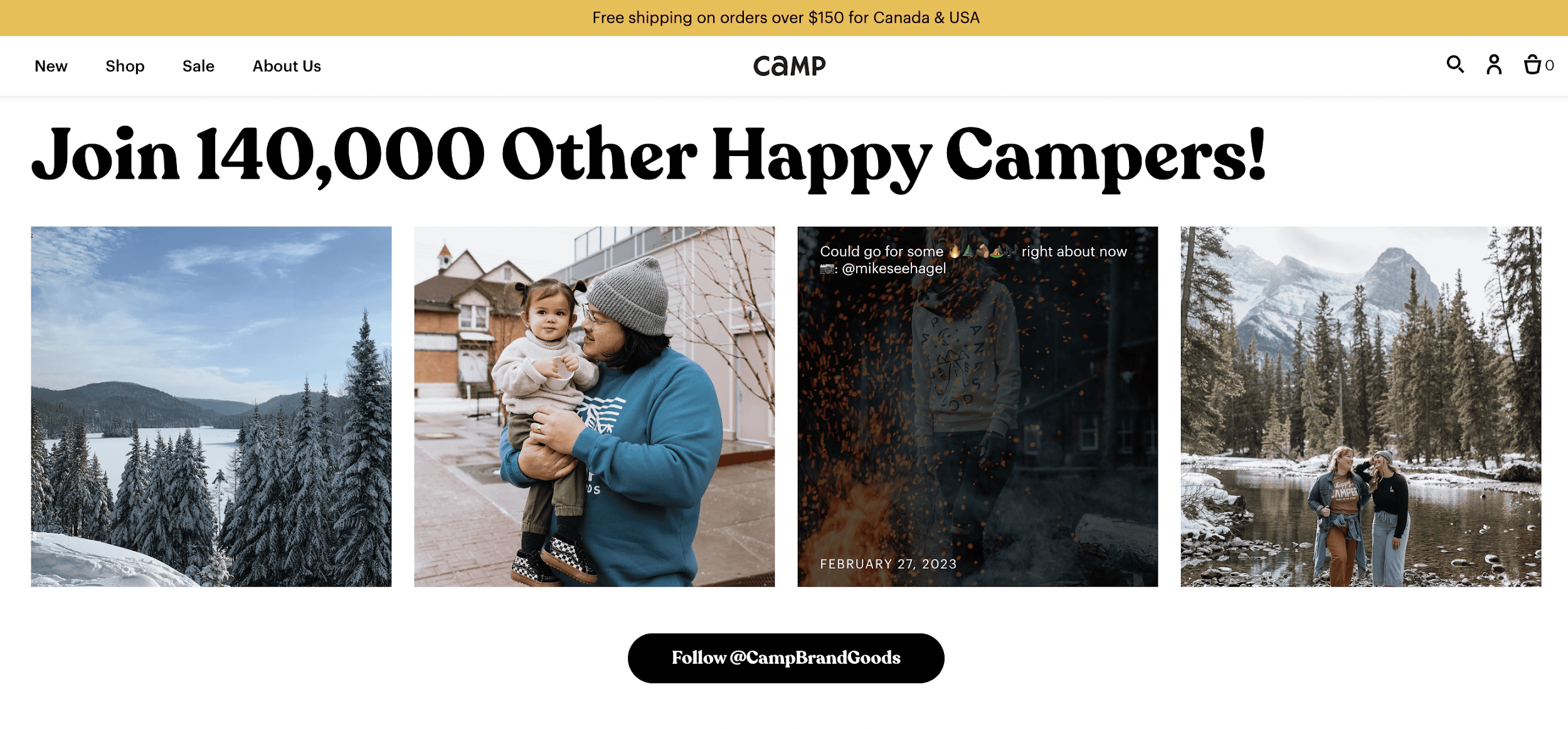
Task: Click the Shop navigation menu item
Action: [x=125, y=66]
